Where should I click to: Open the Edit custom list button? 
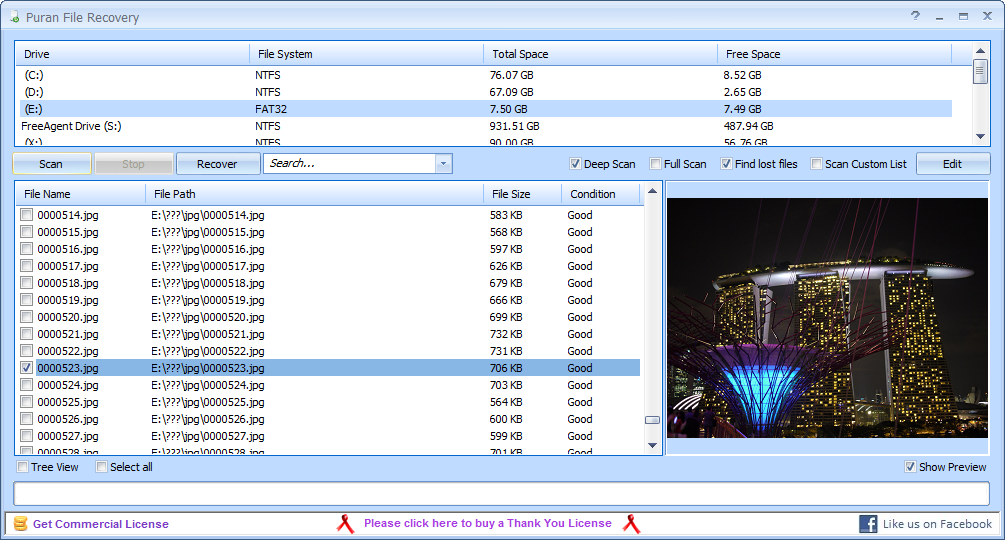(952, 164)
